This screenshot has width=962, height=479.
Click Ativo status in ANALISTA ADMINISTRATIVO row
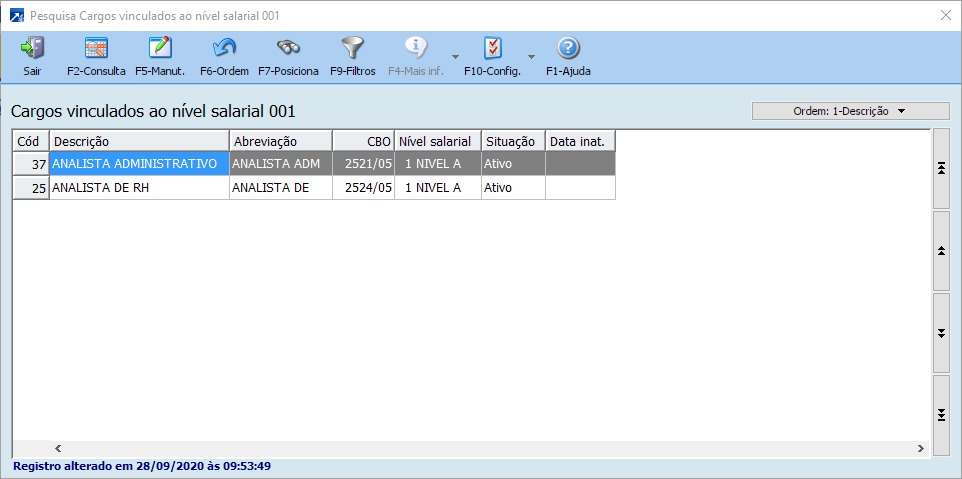tap(514, 164)
